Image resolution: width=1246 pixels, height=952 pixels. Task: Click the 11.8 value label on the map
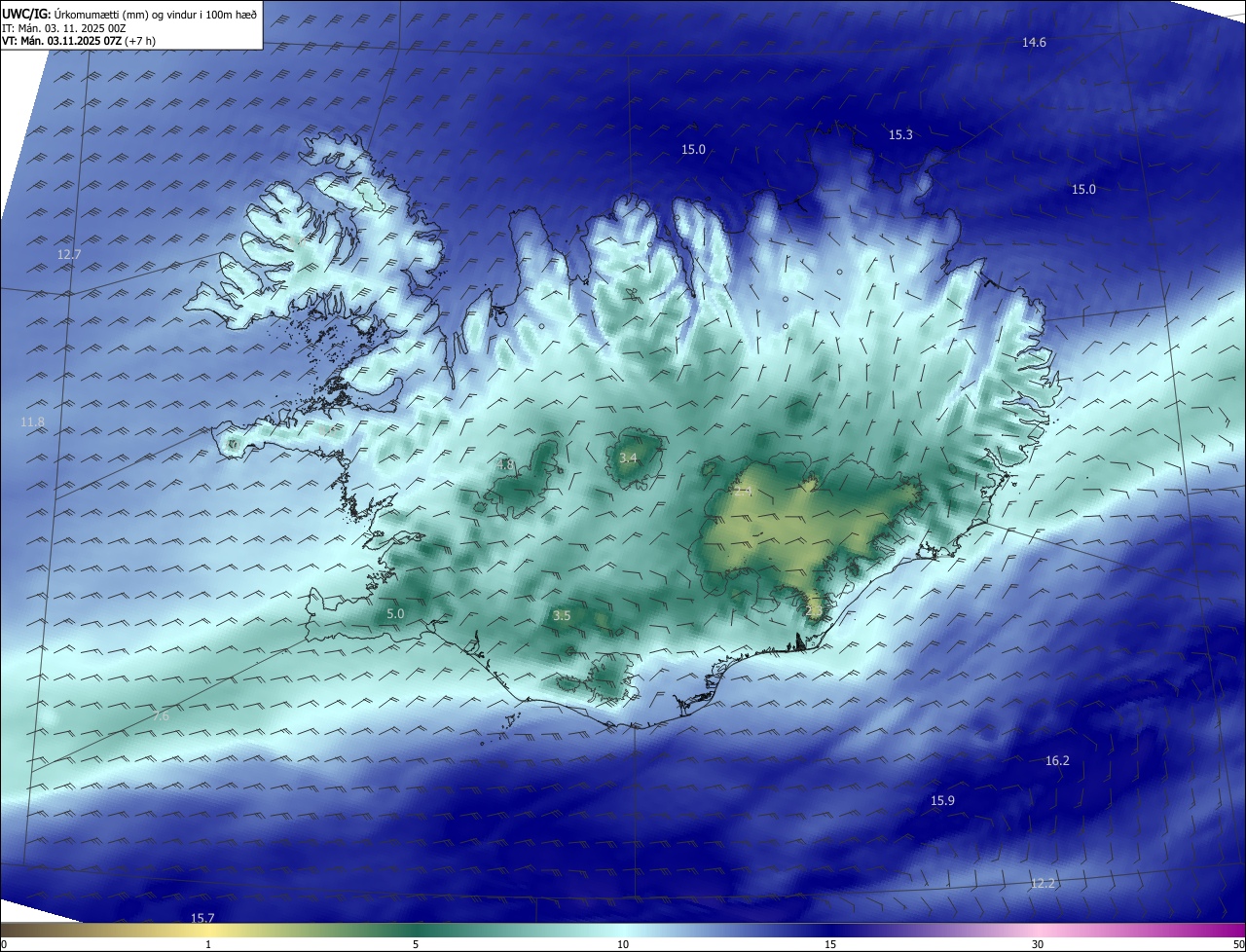click(32, 421)
